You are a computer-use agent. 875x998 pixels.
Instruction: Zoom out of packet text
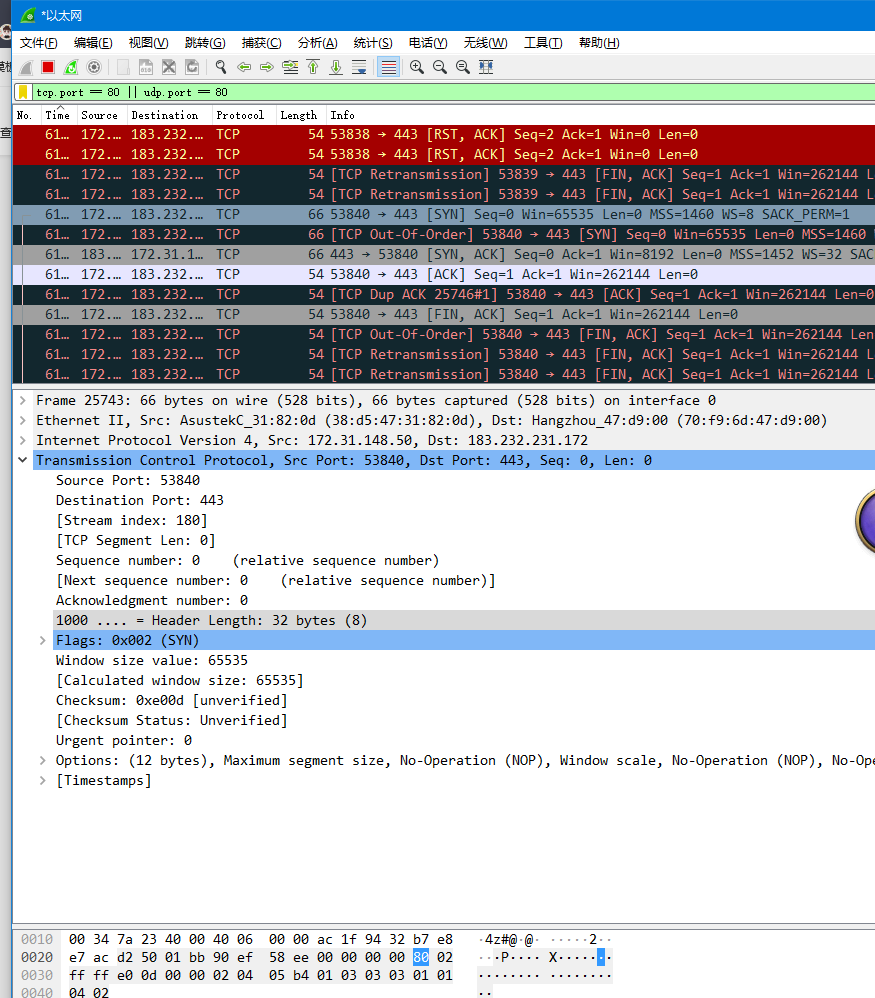point(440,67)
